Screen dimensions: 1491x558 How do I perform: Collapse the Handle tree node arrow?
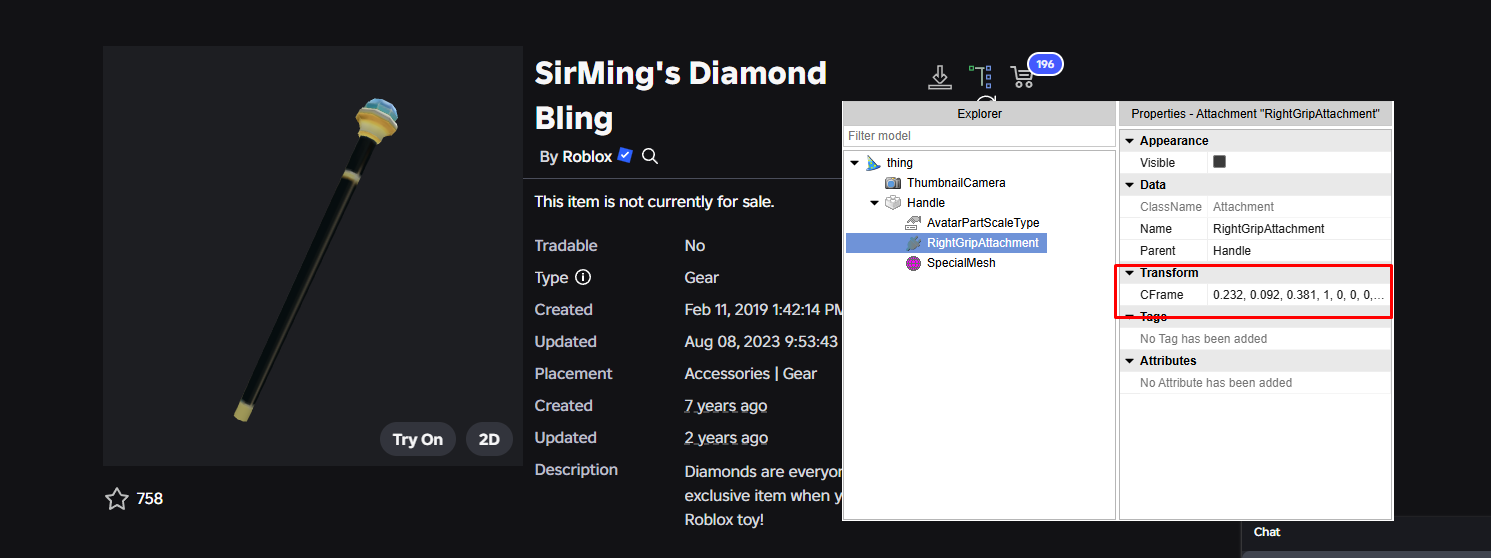pos(874,203)
